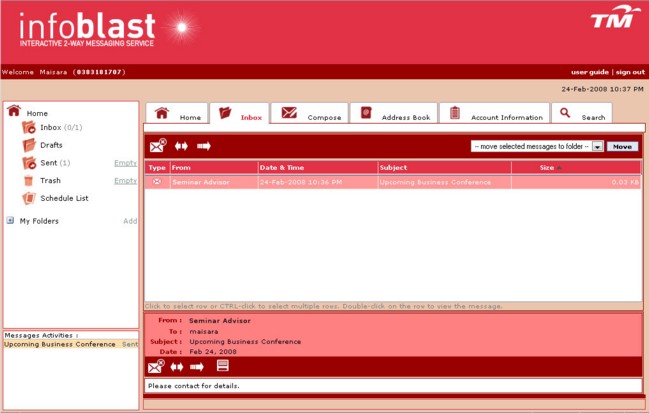Select the Trash folder label
Screen dimensions: 649x413
pos(50,181)
